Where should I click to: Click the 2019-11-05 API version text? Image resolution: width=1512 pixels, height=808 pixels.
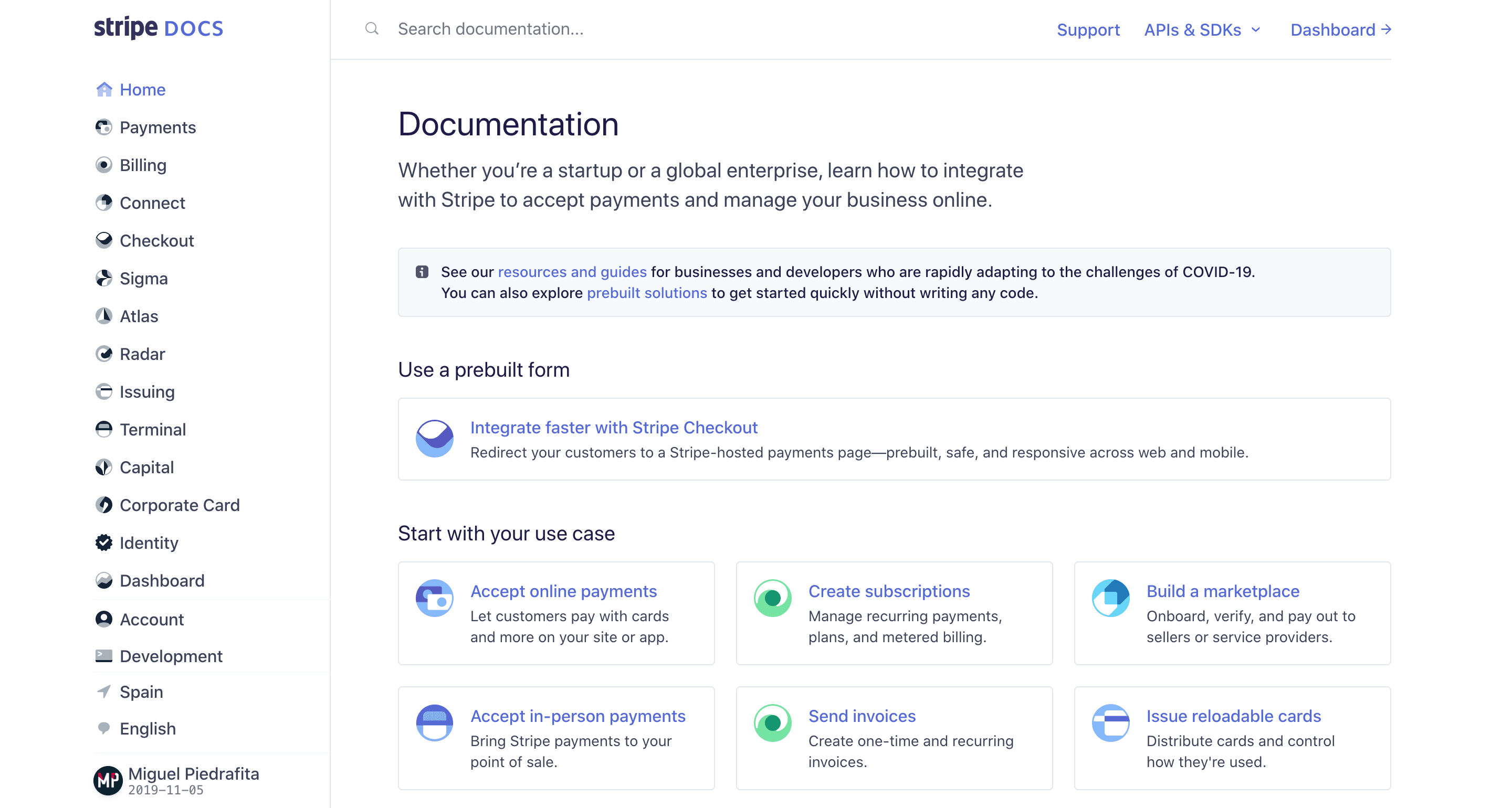[166, 790]
